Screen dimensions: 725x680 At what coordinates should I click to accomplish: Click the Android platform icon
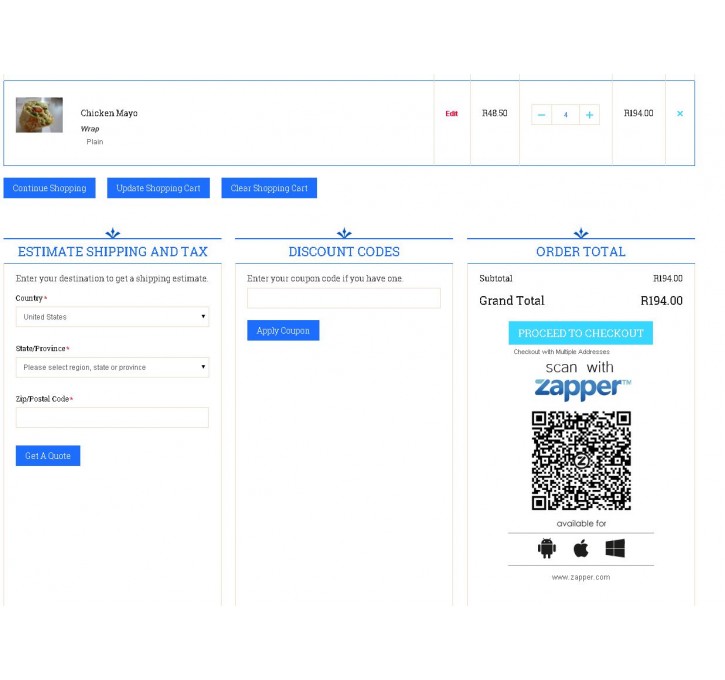(546, 548)
